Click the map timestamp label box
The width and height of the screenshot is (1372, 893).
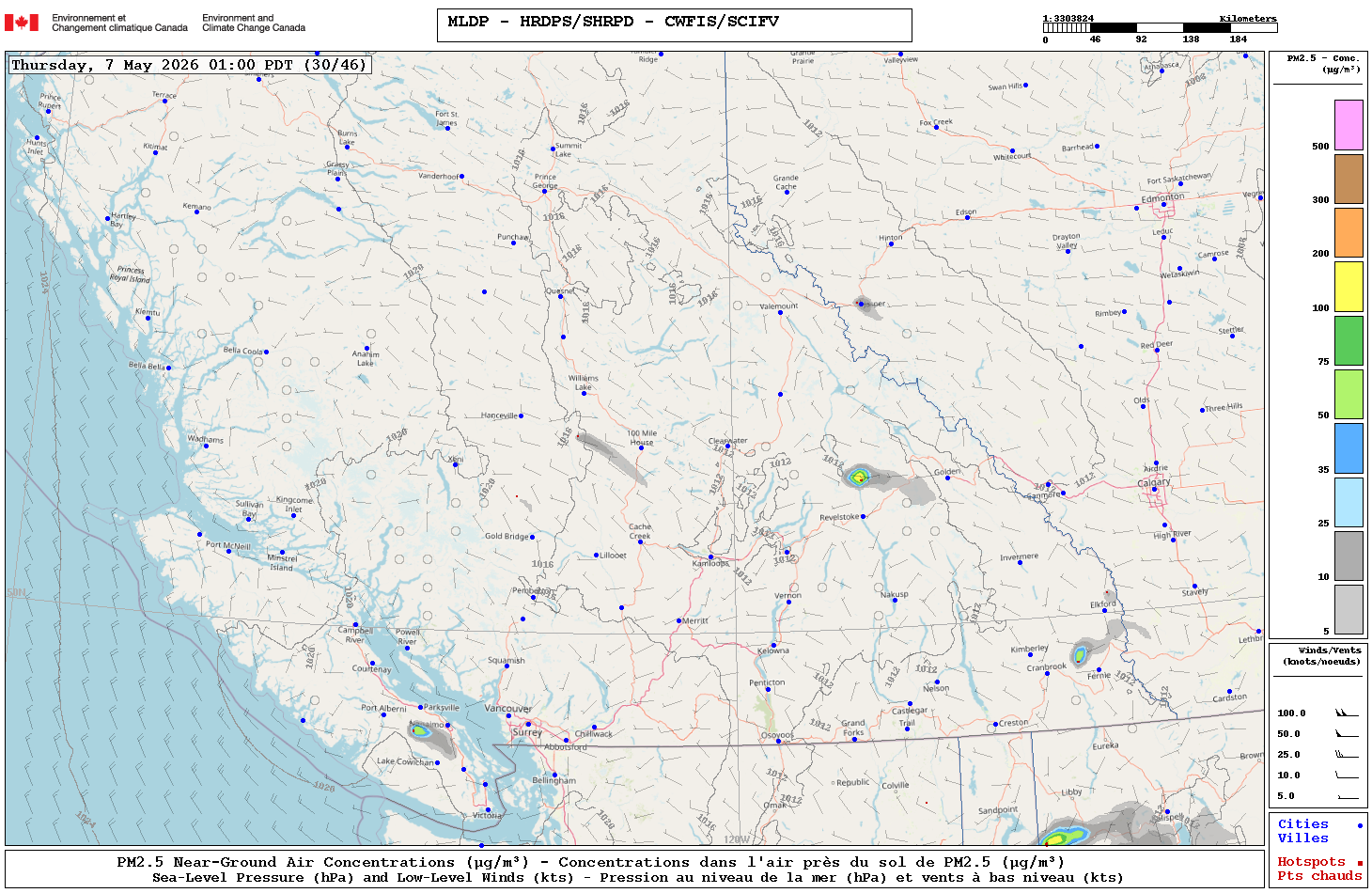pos(190,65)
